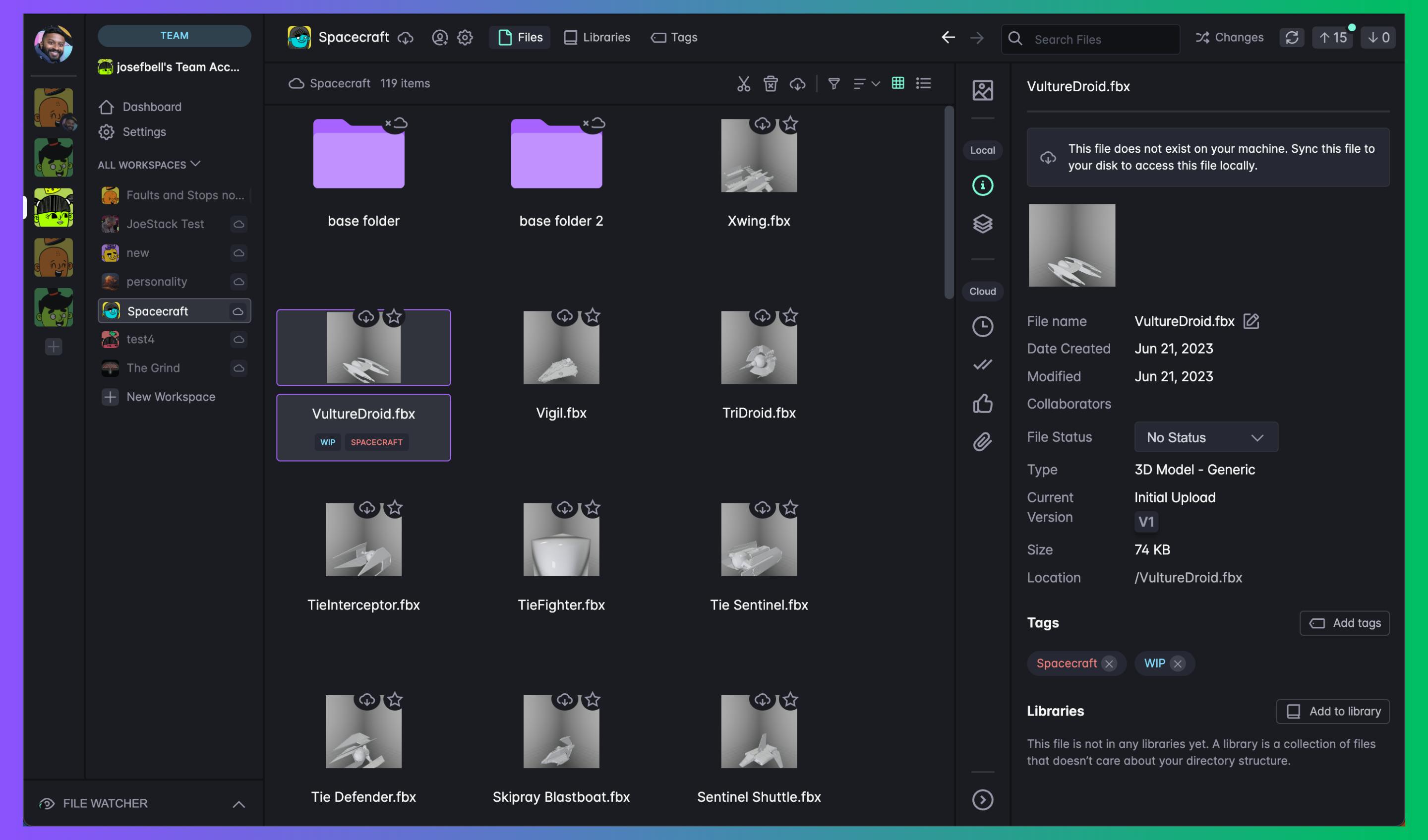This screenshot has width=1428, height=840.
Task: Switch to the Libraries tab
Action: (596, 37)
